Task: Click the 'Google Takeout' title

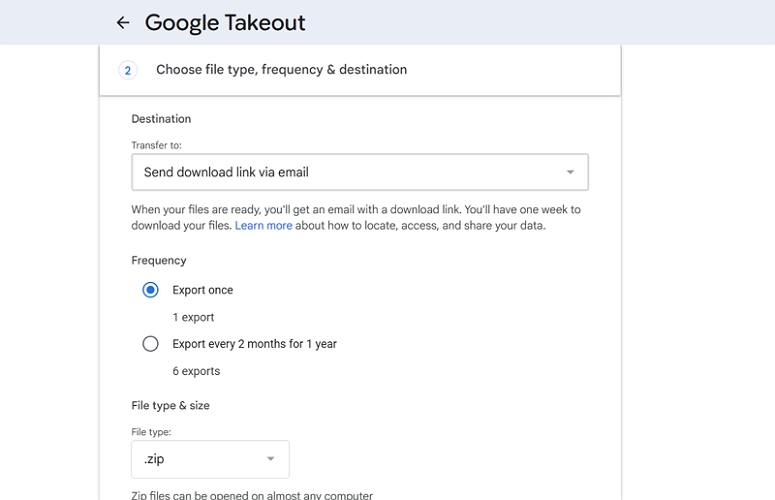Action: coord(225,23)
